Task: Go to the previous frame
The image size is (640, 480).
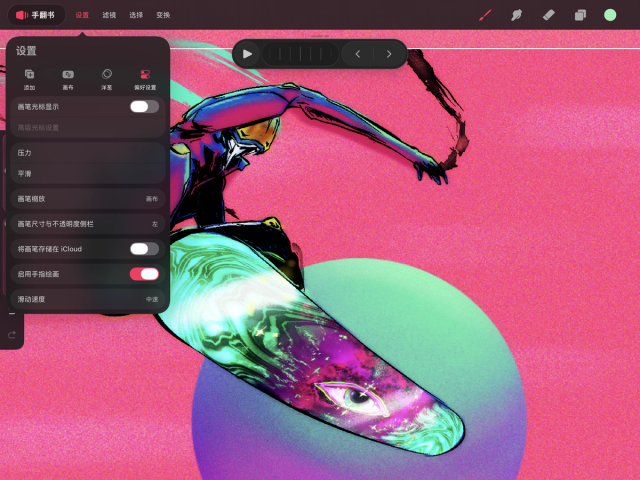Action: pyautogui.click(x=358, y=54)
